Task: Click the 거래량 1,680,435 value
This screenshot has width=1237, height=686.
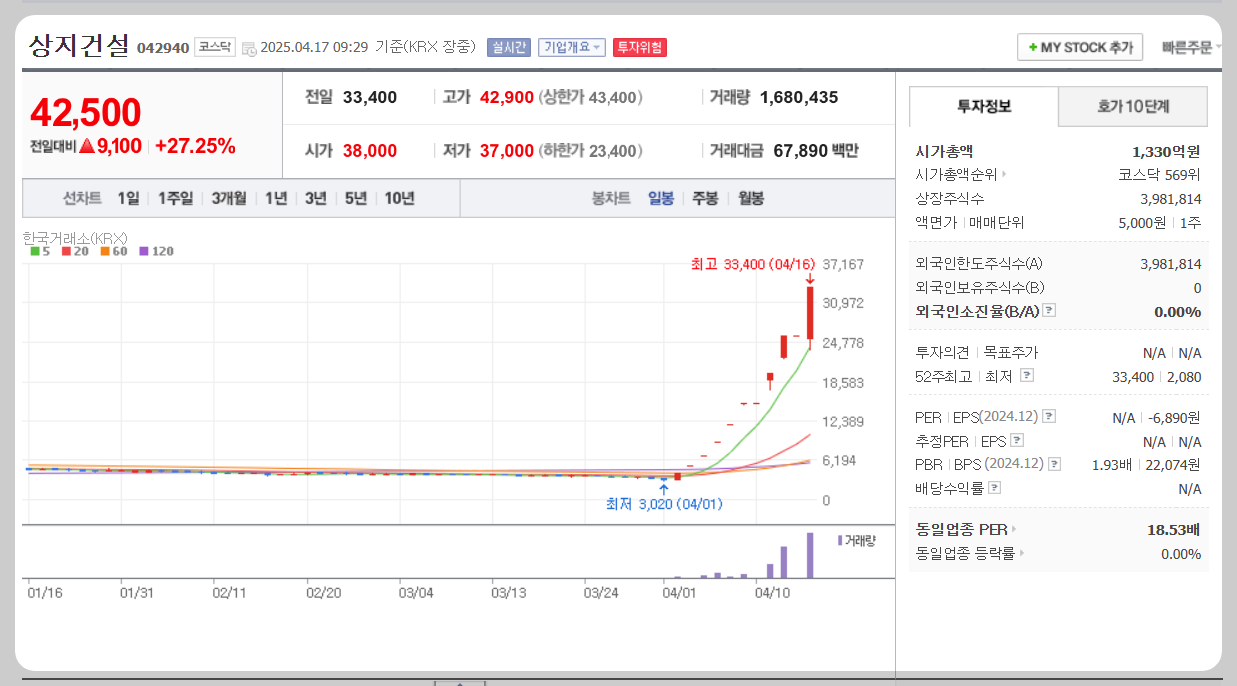Action: [x=799, y=97]
